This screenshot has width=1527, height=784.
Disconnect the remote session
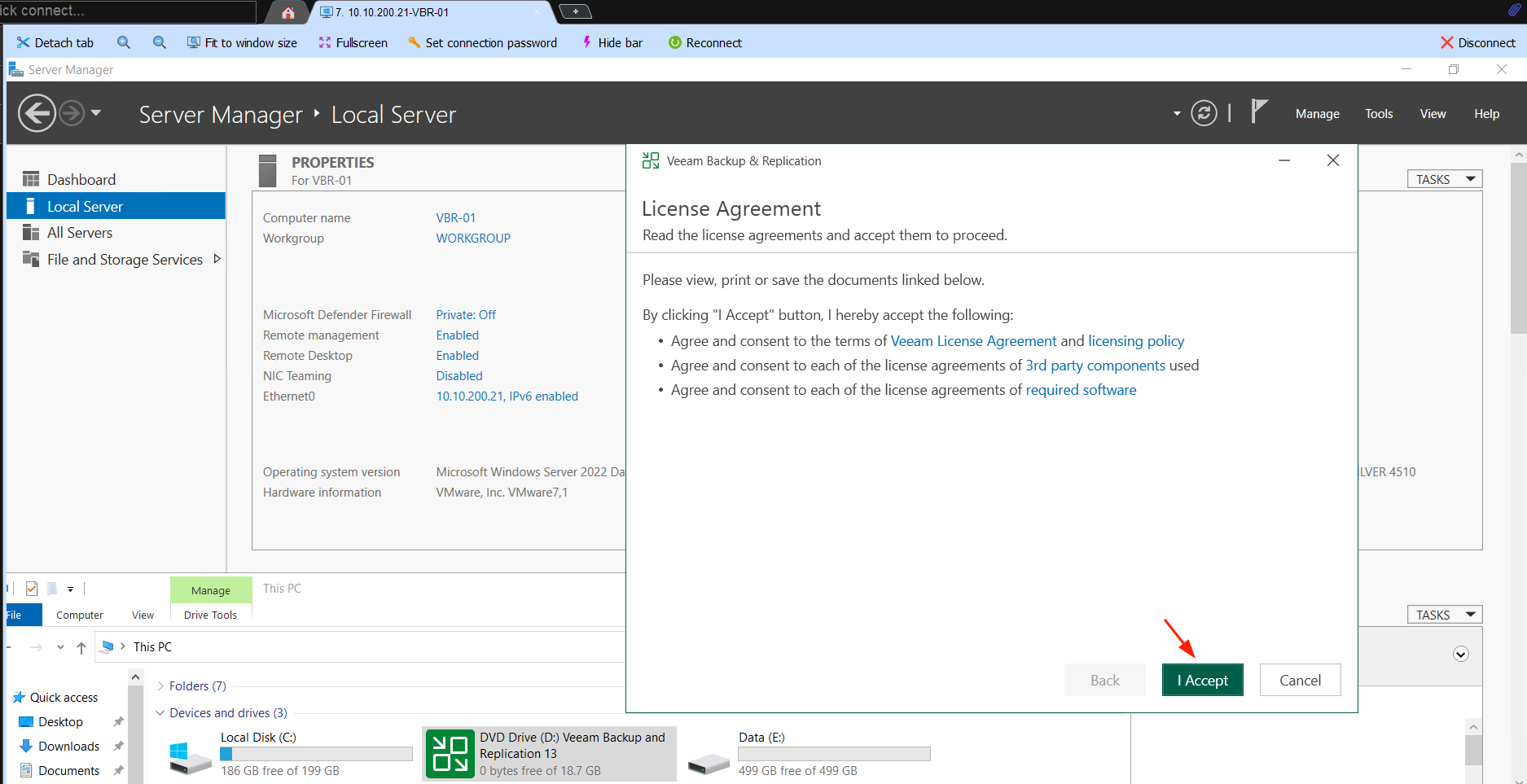point(1478,42)
